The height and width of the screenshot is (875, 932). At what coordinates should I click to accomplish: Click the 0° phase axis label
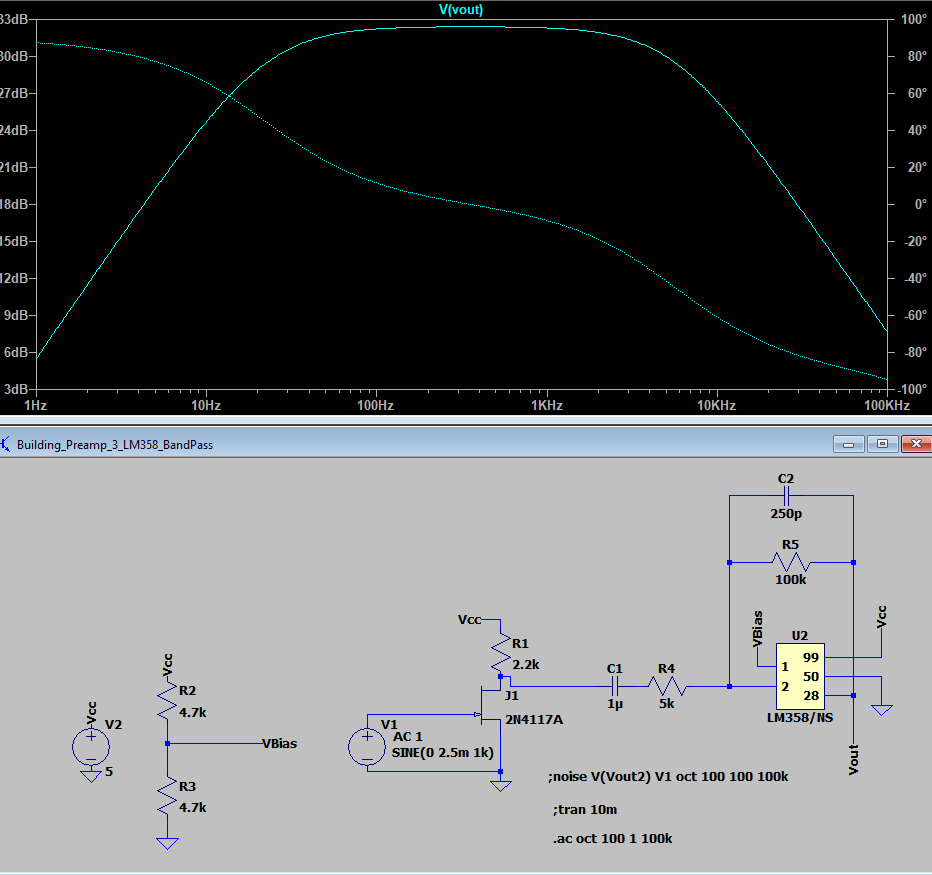(x=921, y=204)
